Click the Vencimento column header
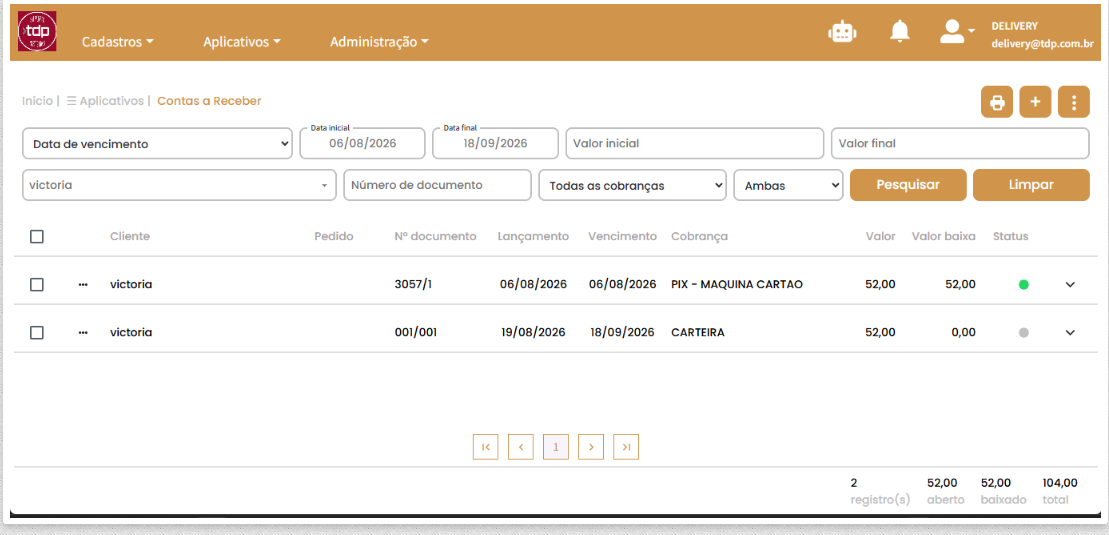 [622, 236]
